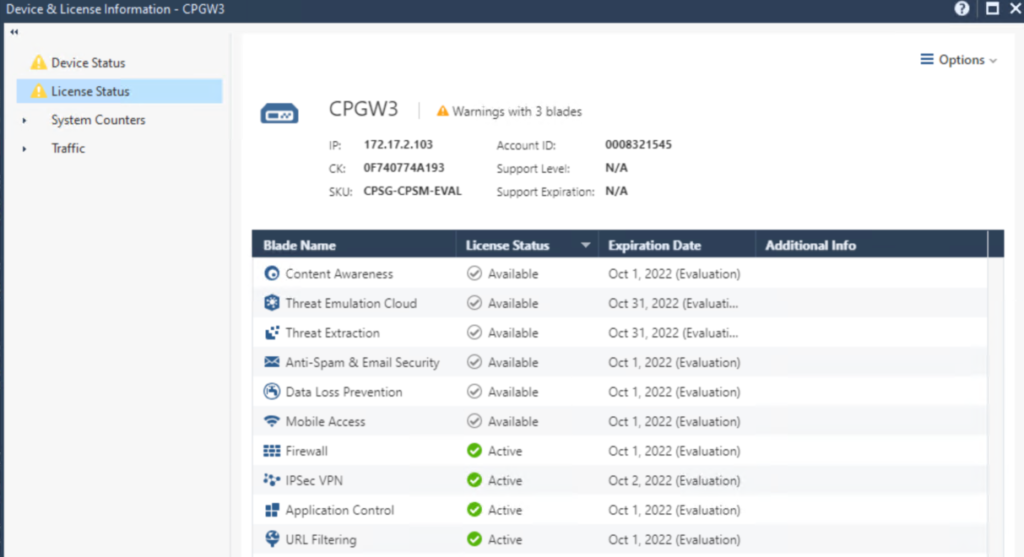Image resolution: width=1024 pixels, height=557 pixels.
Task: Click the Support Level N/A value
Action: pos(616,168)
